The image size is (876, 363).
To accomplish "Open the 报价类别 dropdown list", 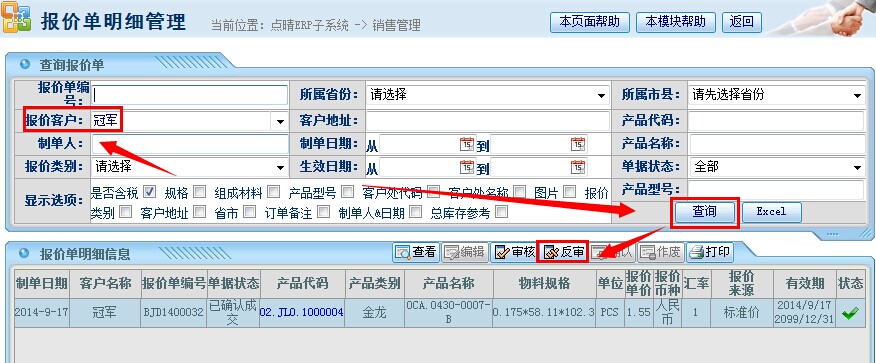I will pyautogui.click(x=189, y=166).
